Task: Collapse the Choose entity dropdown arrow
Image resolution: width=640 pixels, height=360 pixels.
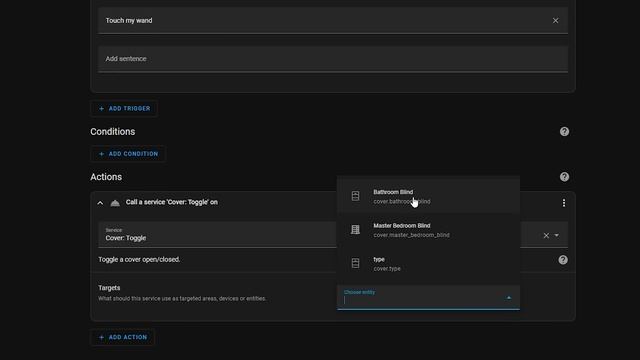Action: (x=509, y=298)
